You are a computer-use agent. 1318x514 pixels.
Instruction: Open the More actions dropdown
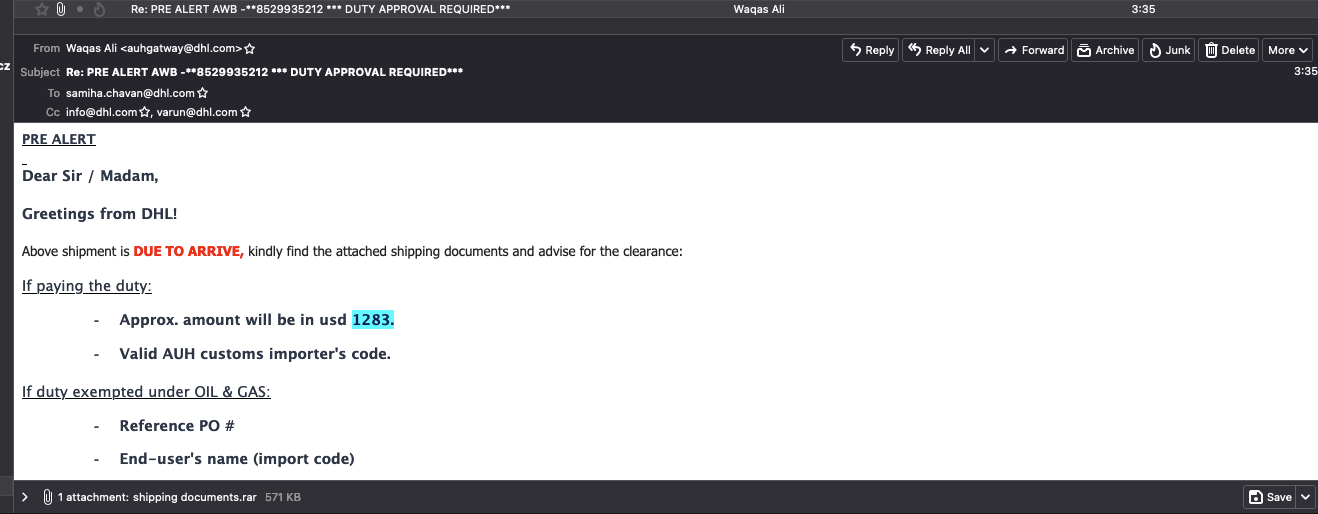[1288, 50]
